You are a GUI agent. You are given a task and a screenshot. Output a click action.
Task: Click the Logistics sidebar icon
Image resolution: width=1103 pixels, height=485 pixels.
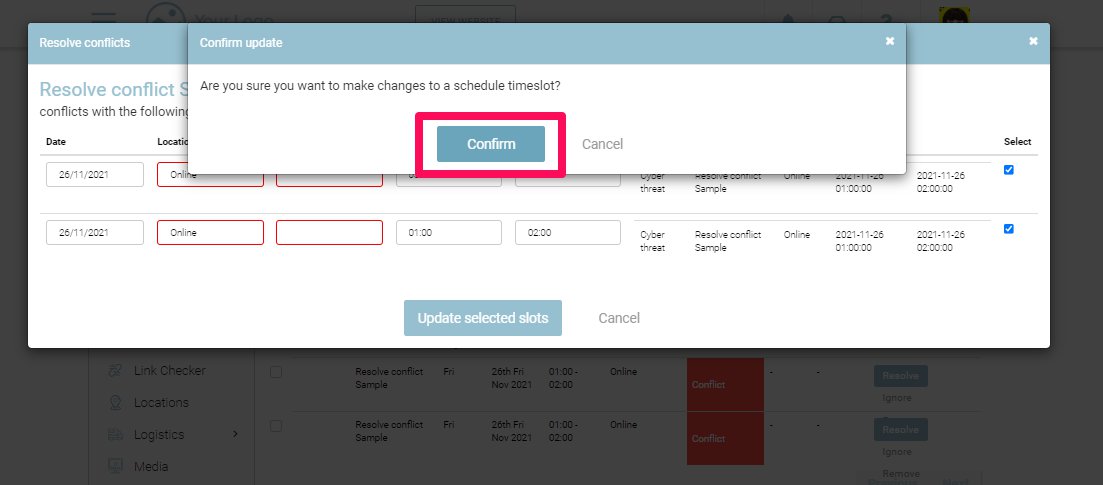[x=115, y=435]
